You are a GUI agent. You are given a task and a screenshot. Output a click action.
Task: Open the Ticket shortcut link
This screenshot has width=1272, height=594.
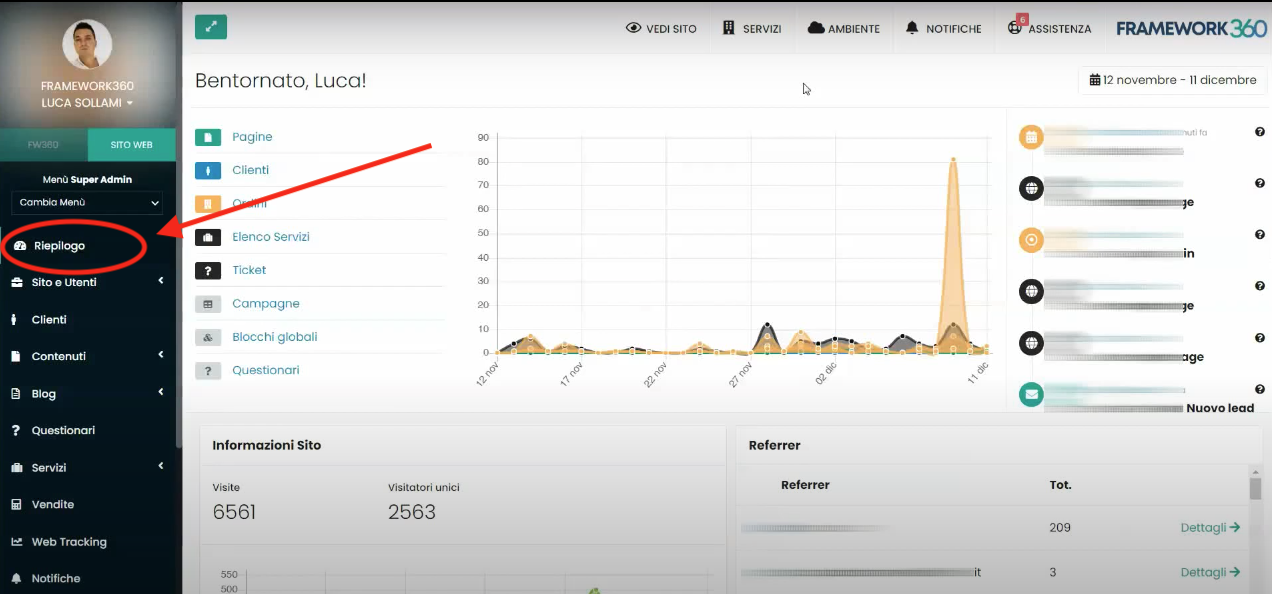(x=249, y=270)
